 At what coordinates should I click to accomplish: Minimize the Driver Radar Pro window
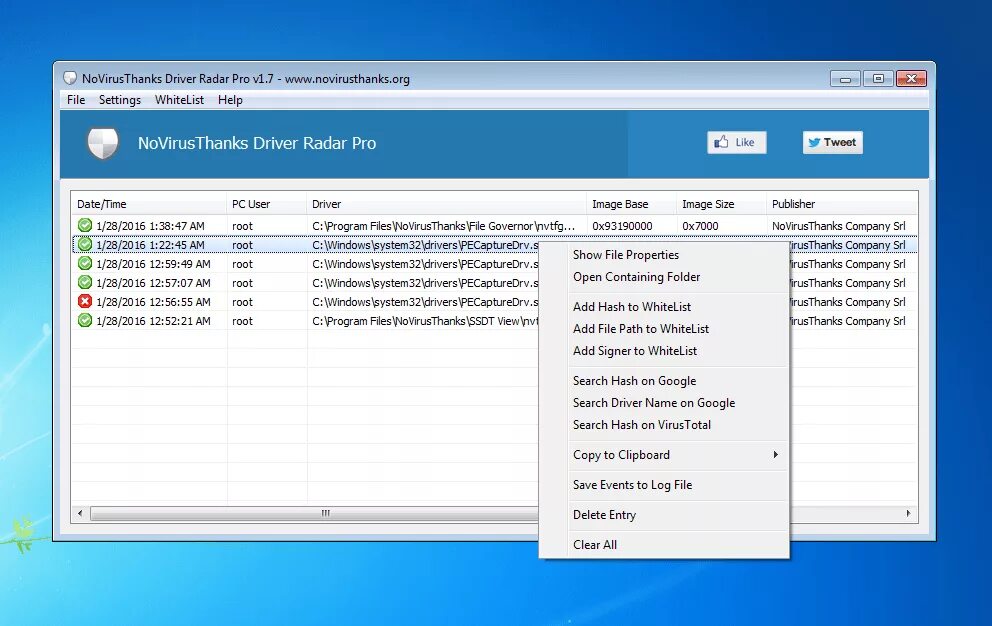click(845, 78)
